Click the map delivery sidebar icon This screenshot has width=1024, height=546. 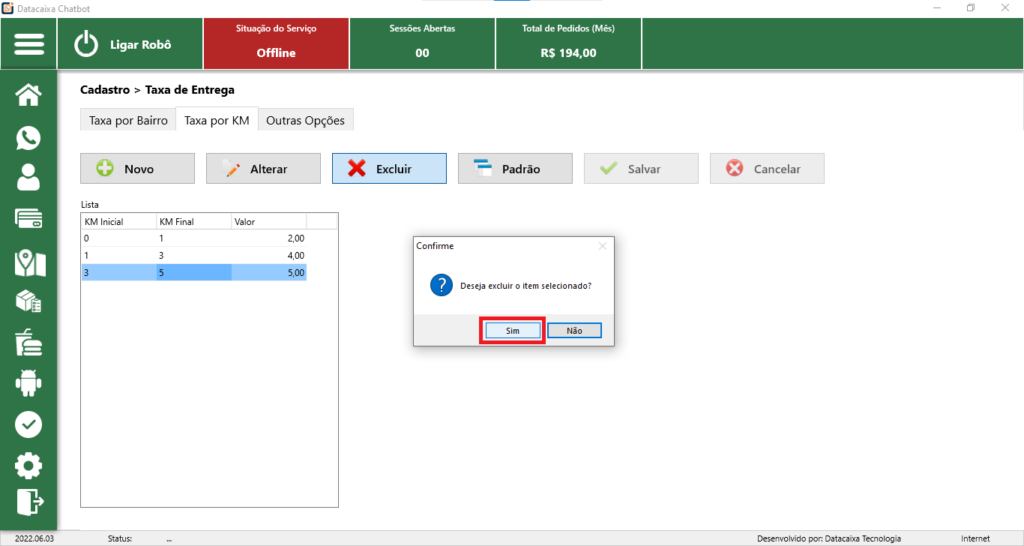coord(29,262)
